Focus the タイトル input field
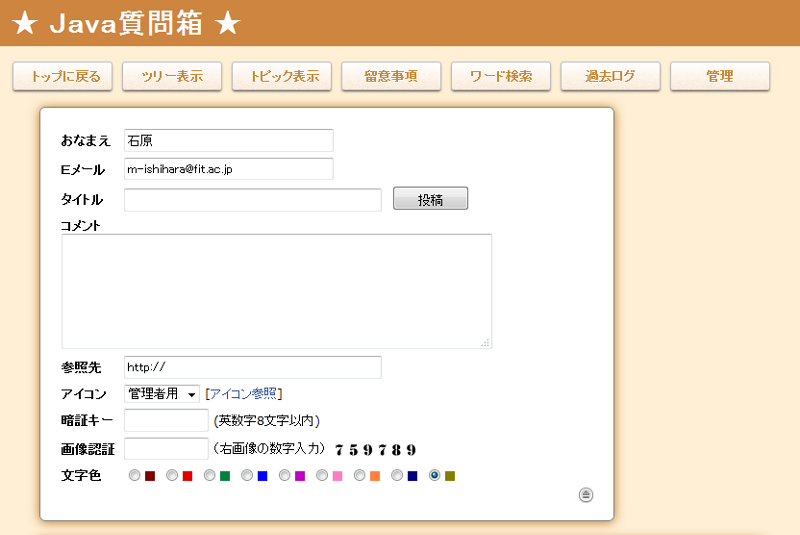The height and width of the screenshot is (535, 800). point(253,199)
